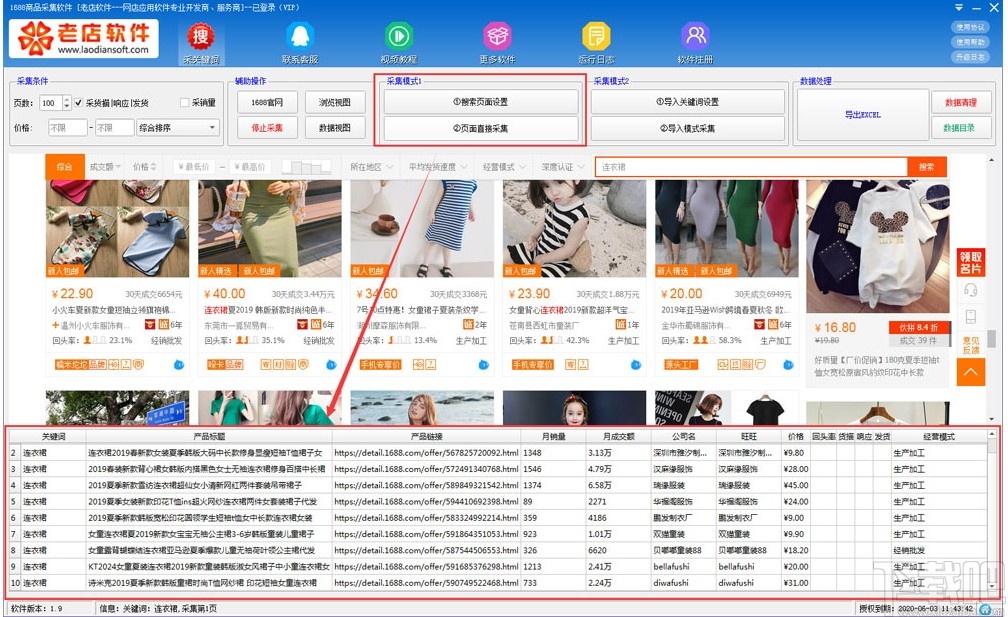1008x617 pixels.
Task: Uncheck the 采货摘响应发货 checkbox
Action: coord(78,102)
